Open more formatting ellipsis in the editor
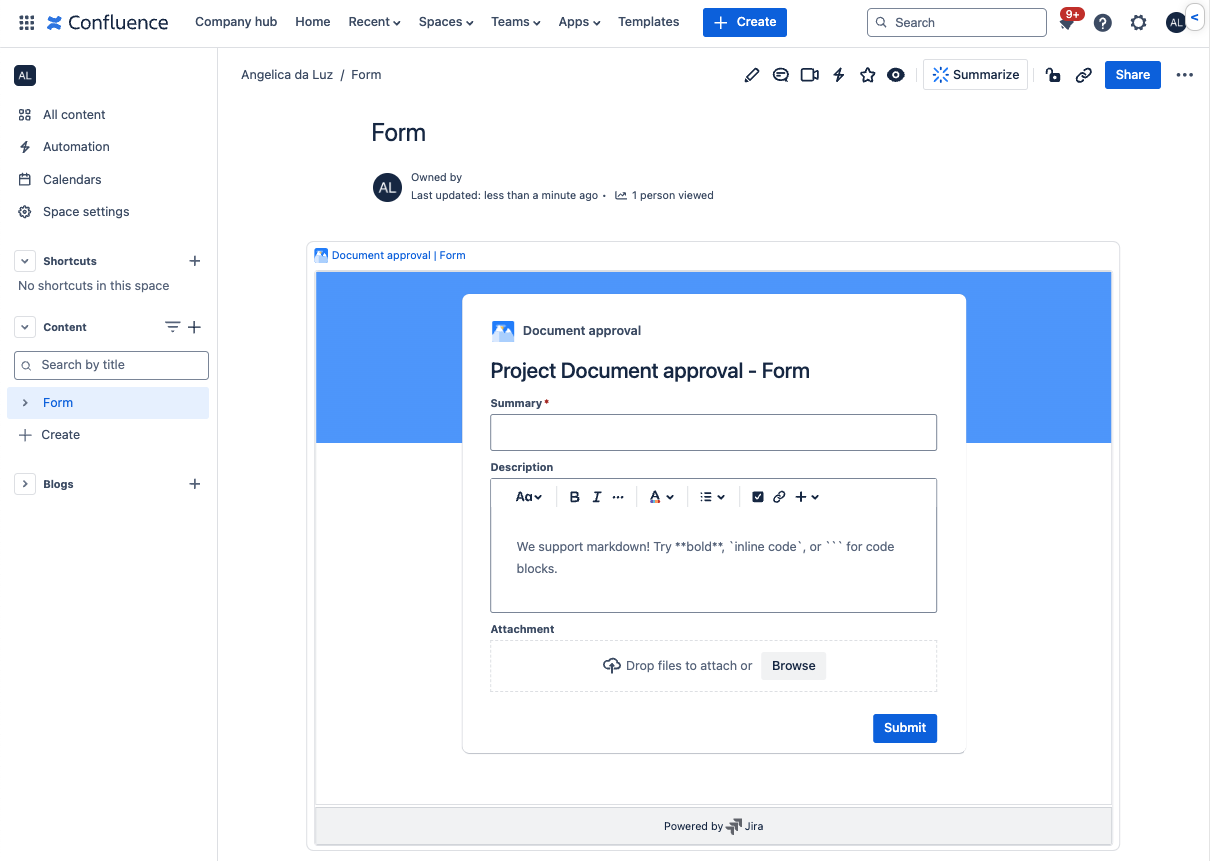 point(618,497)
